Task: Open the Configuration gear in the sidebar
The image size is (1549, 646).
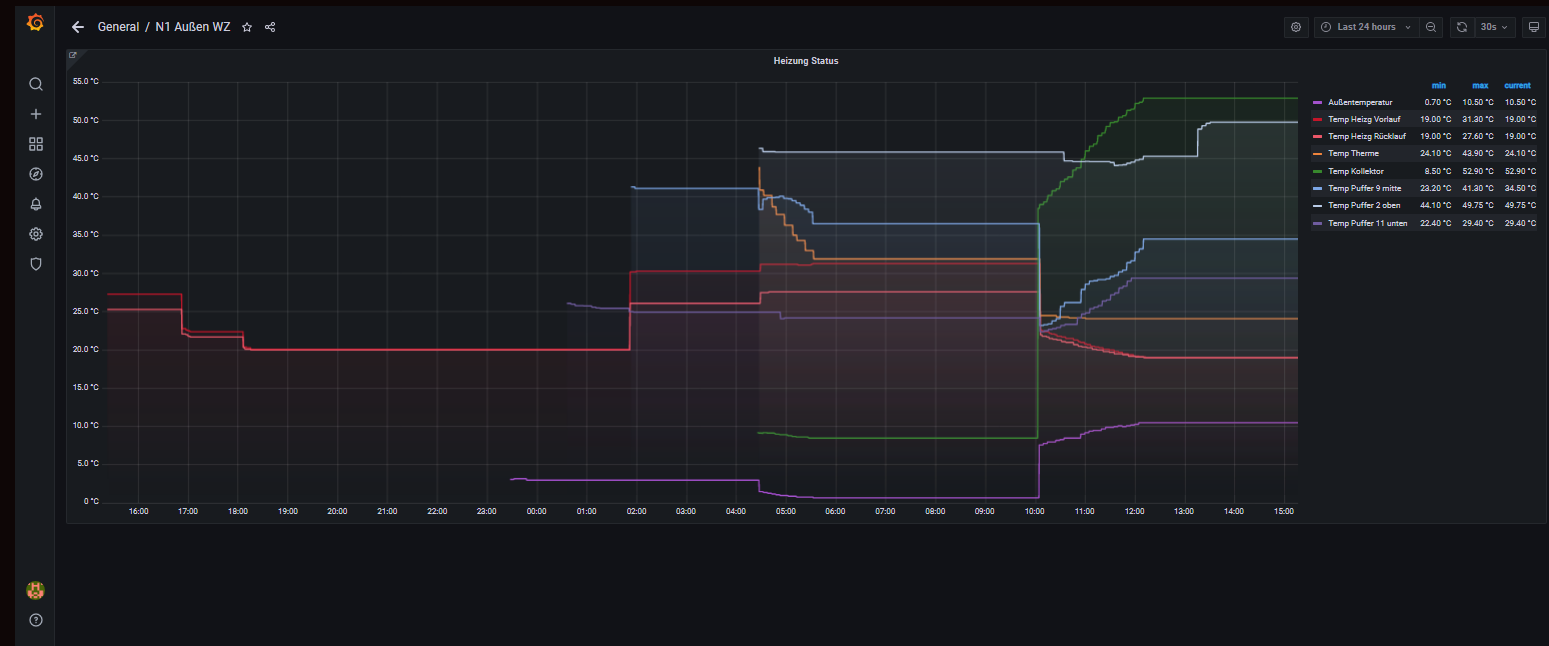Action: point(36,234)
